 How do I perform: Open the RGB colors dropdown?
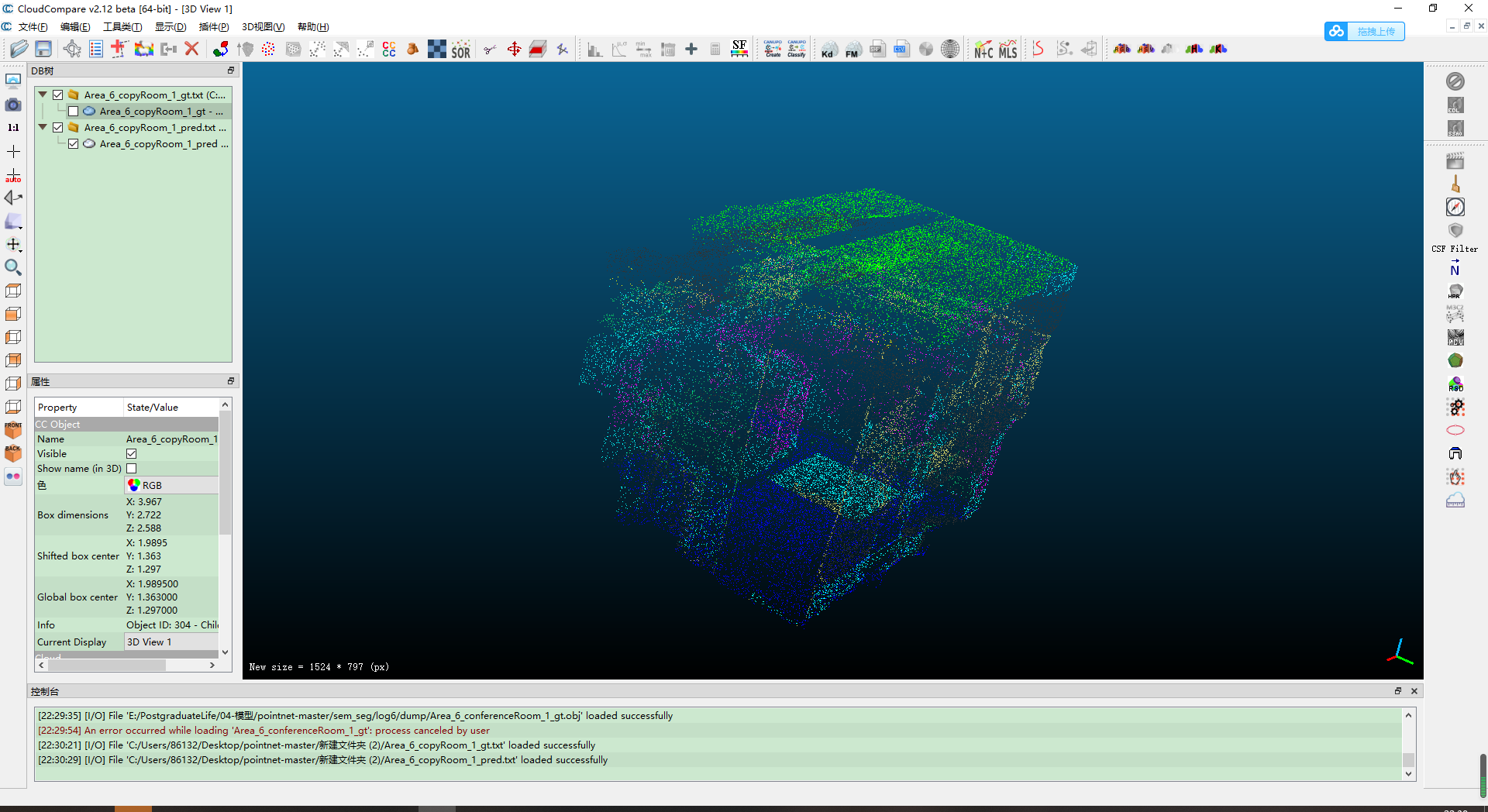[171, 485]
